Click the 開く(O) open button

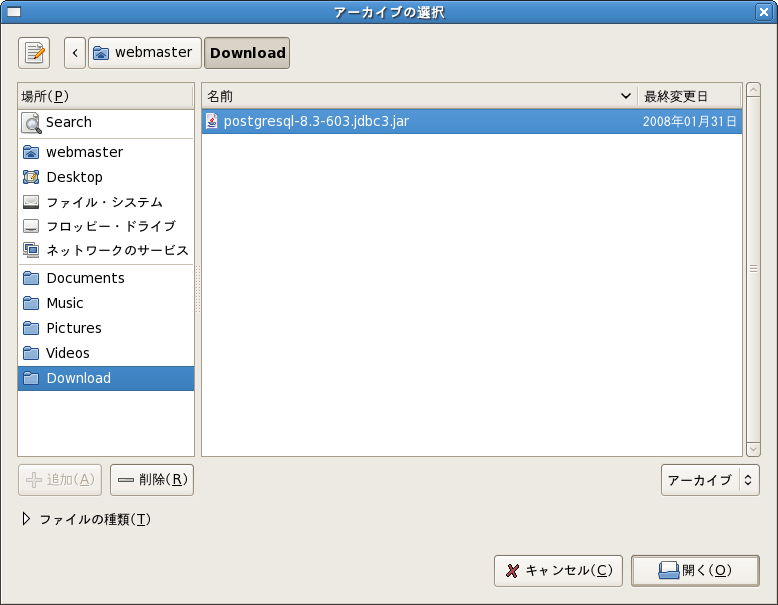coord(695,571)
